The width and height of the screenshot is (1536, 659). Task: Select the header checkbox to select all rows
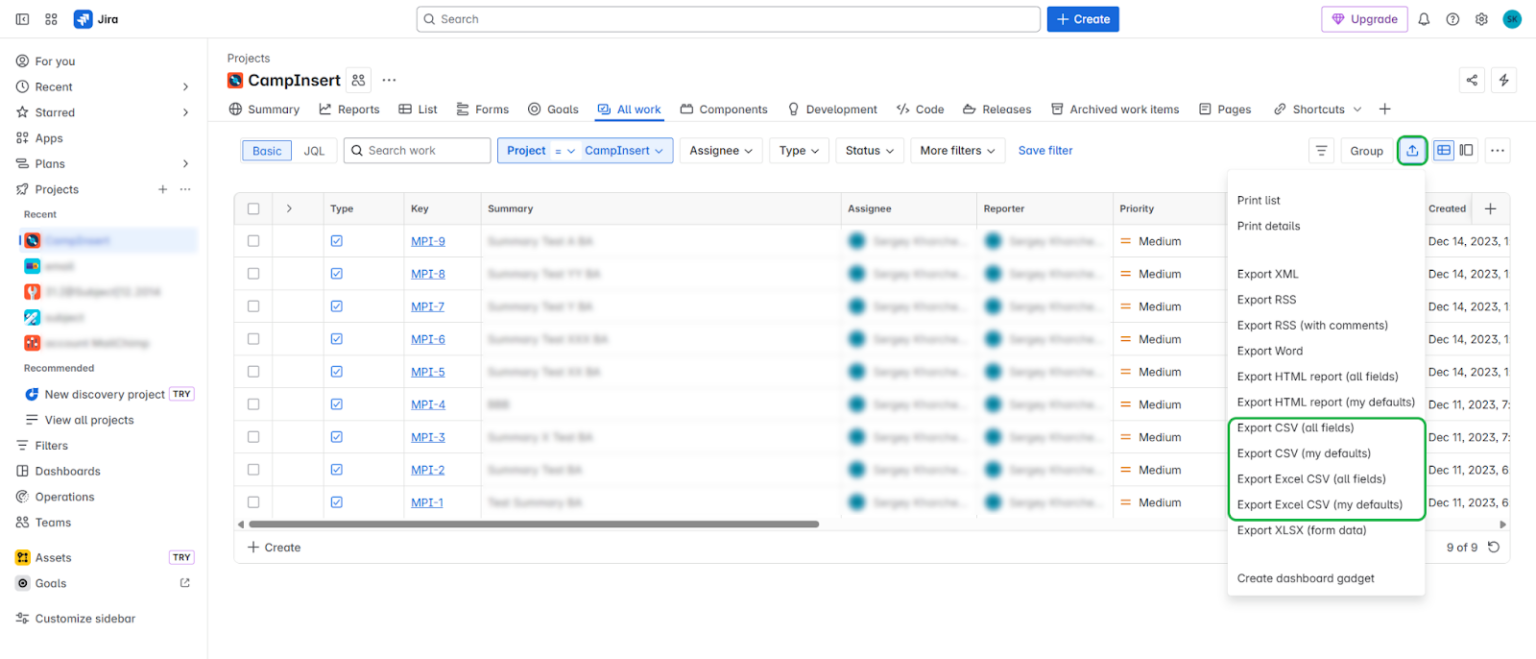click(253, 208)
